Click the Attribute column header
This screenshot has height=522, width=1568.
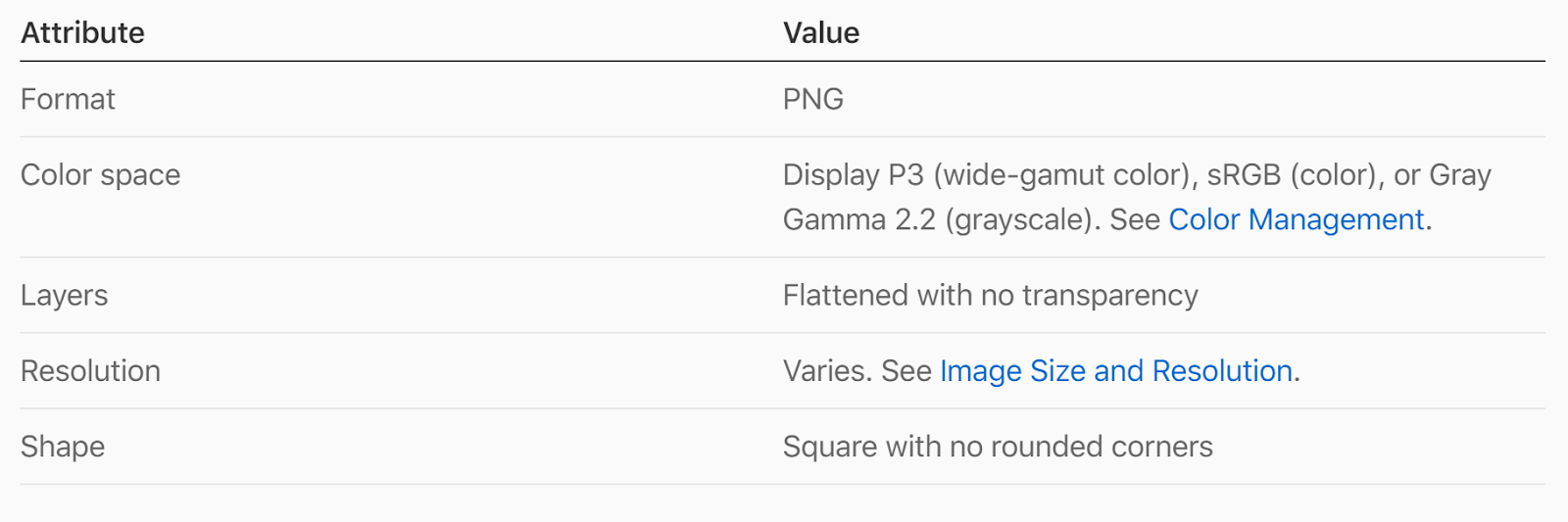(82, 33)
